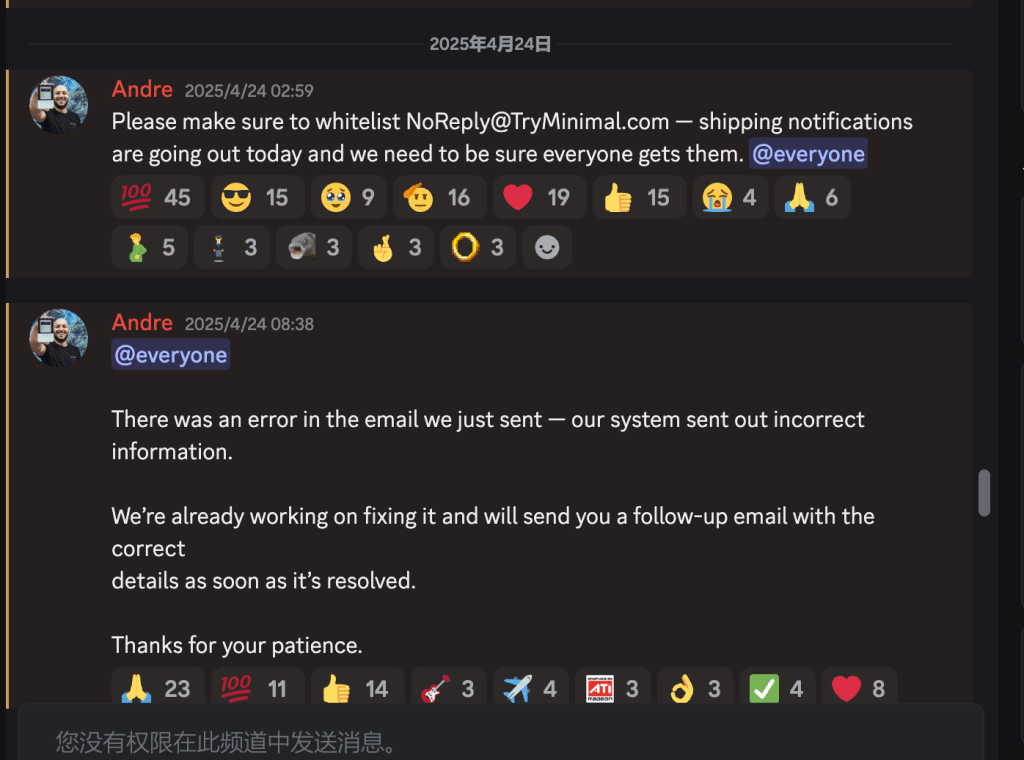Click the airplane reaction with 4
This screenshot has height=760, width=1024.
pos(530,688)
